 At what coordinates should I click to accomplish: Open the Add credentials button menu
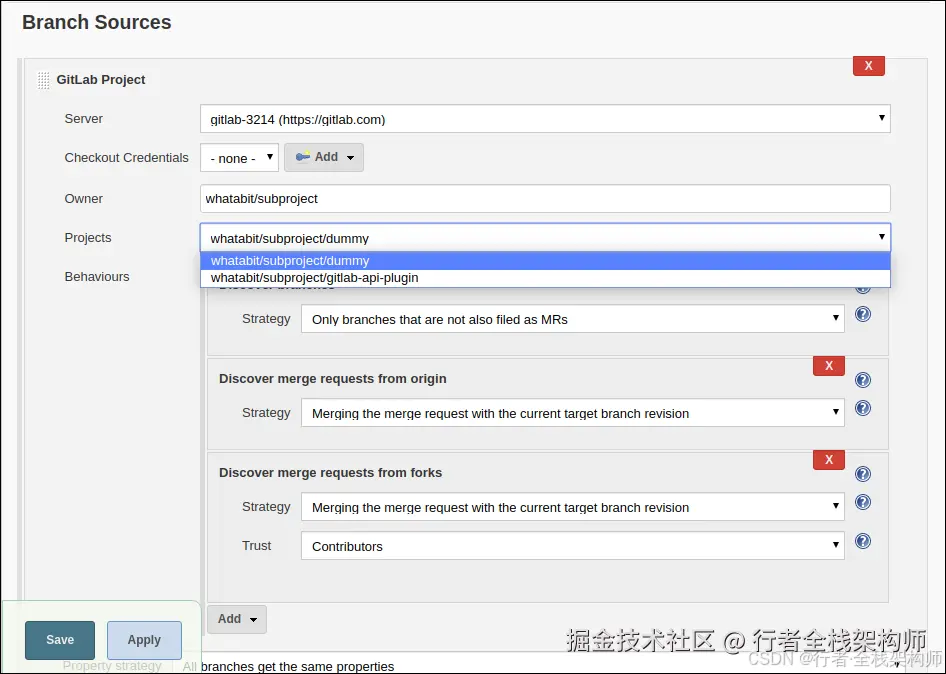[324, 157]
